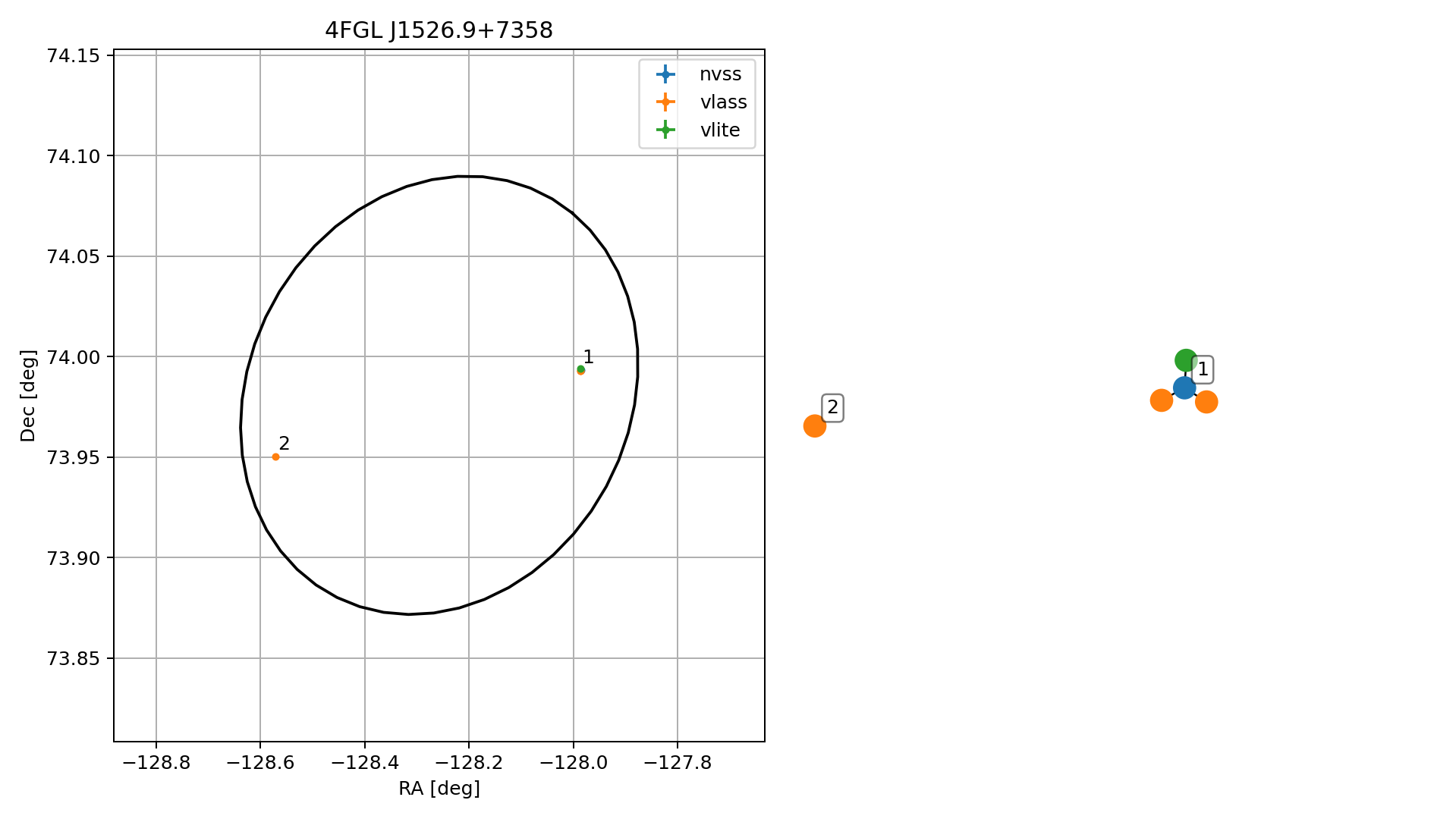
Task: Click the 73.90 y-axis tick label
Action: 73,558
